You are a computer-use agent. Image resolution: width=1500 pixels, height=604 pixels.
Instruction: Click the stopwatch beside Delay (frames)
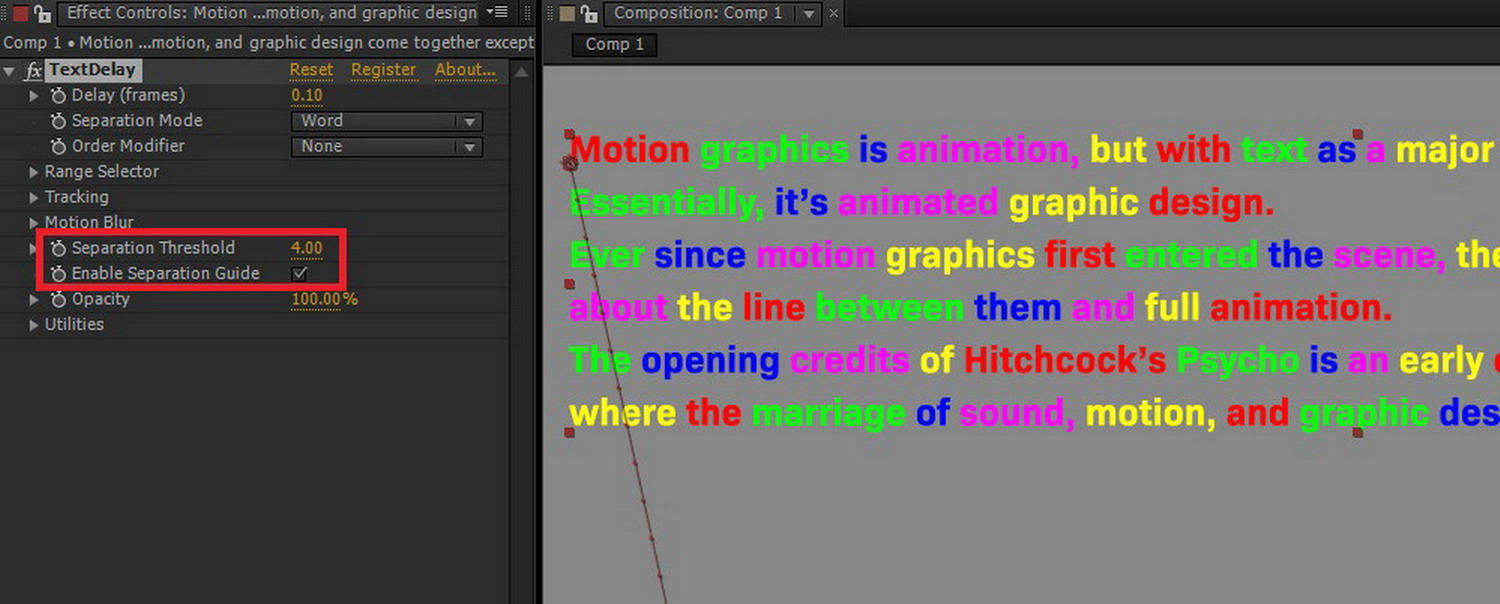point(59,96)
